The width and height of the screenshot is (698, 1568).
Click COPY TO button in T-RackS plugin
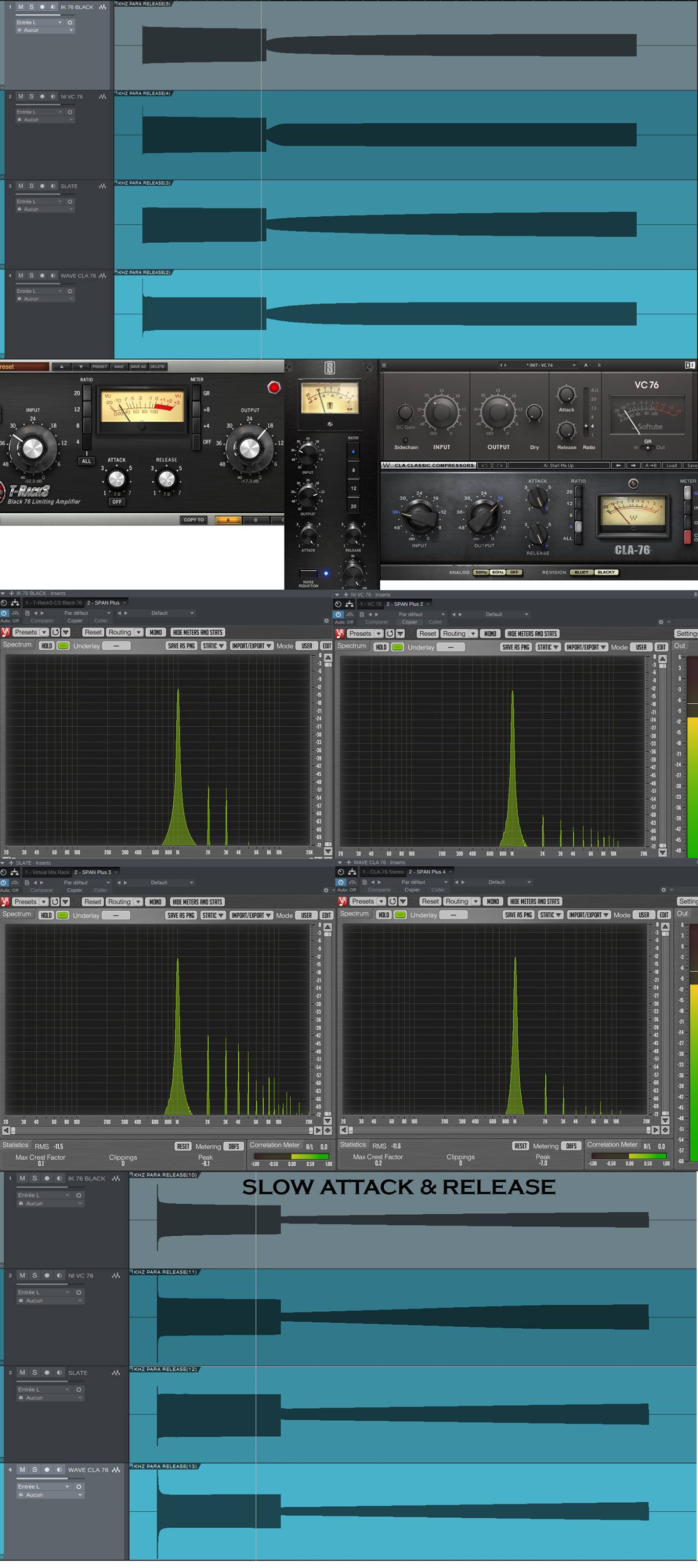pos(194,520)
